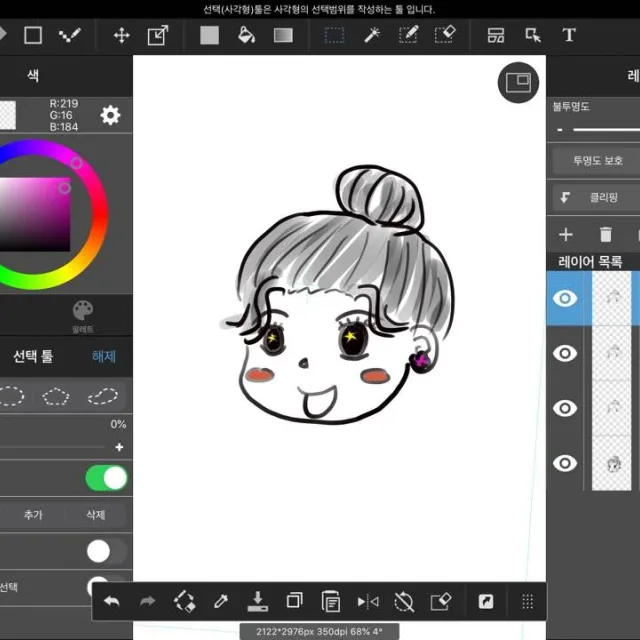The width and height of the screenshot is (640, 640).
Task: Click the 해제 deselect button
Action: pyautogui.click(x=104, y=356)
